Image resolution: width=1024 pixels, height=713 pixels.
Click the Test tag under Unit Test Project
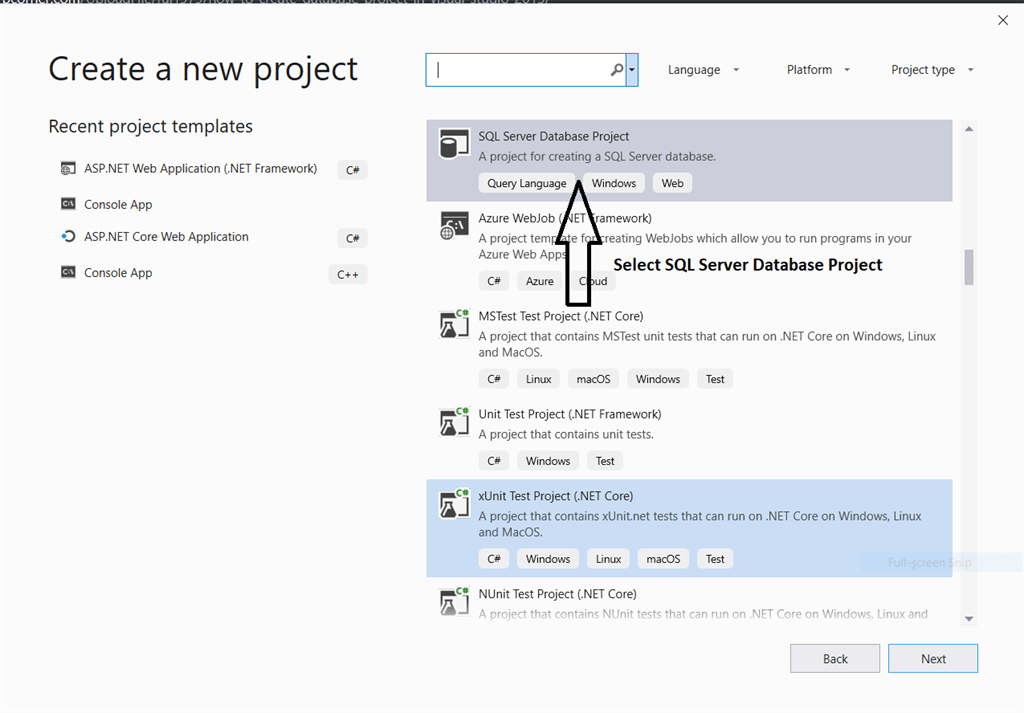(x=605, y=461)
